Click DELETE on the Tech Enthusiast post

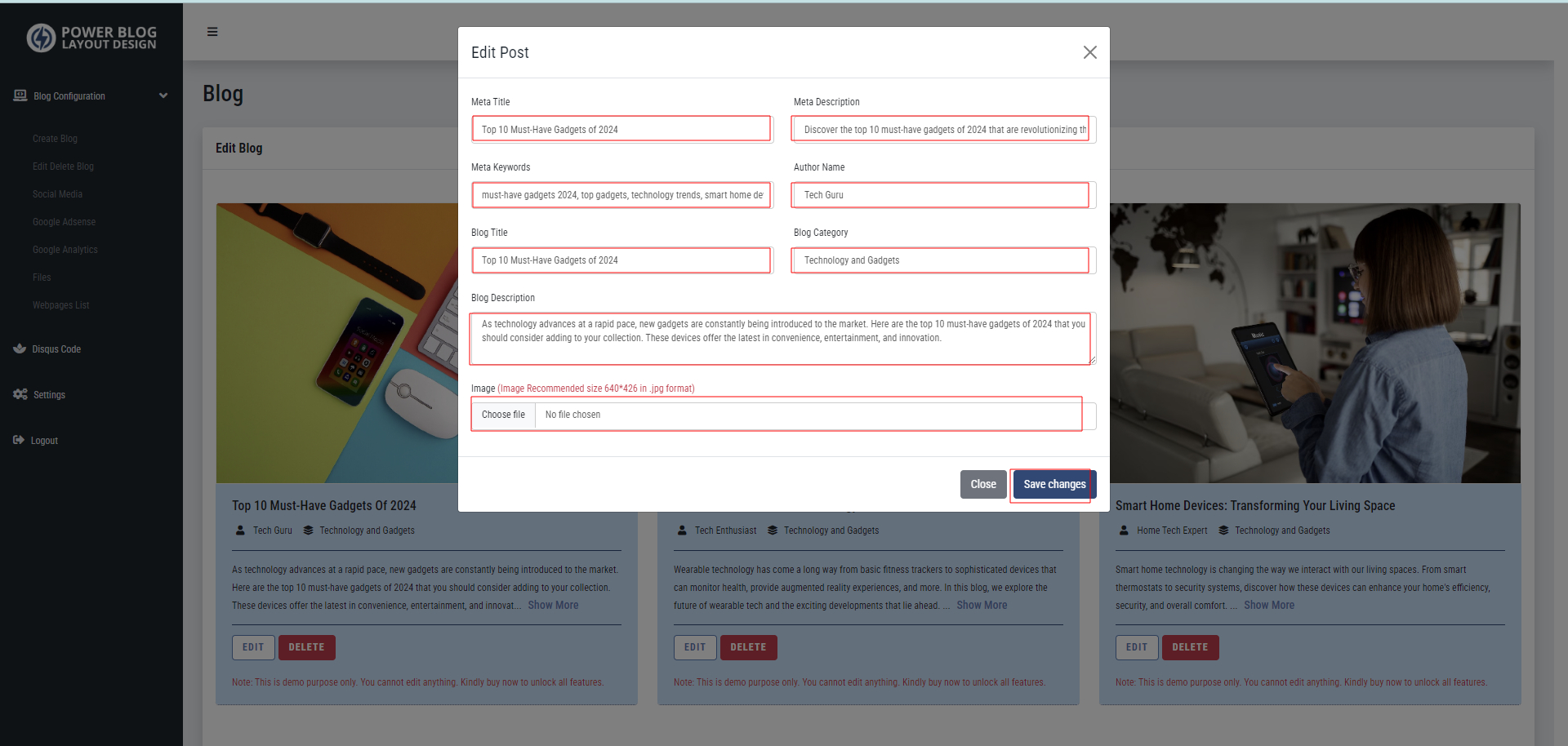pyautogui.click(x=748, y=647)
